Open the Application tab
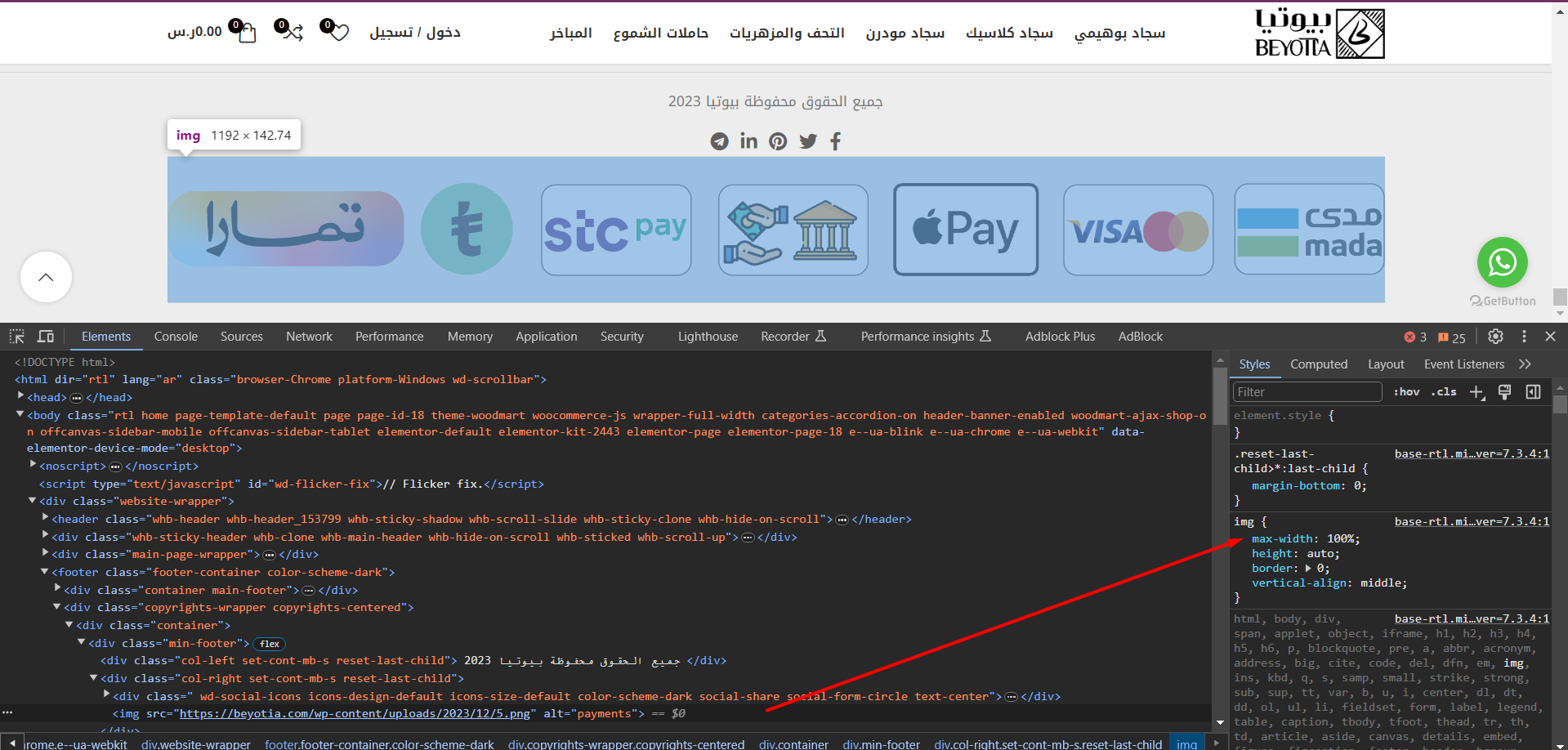 coord(547,337)
